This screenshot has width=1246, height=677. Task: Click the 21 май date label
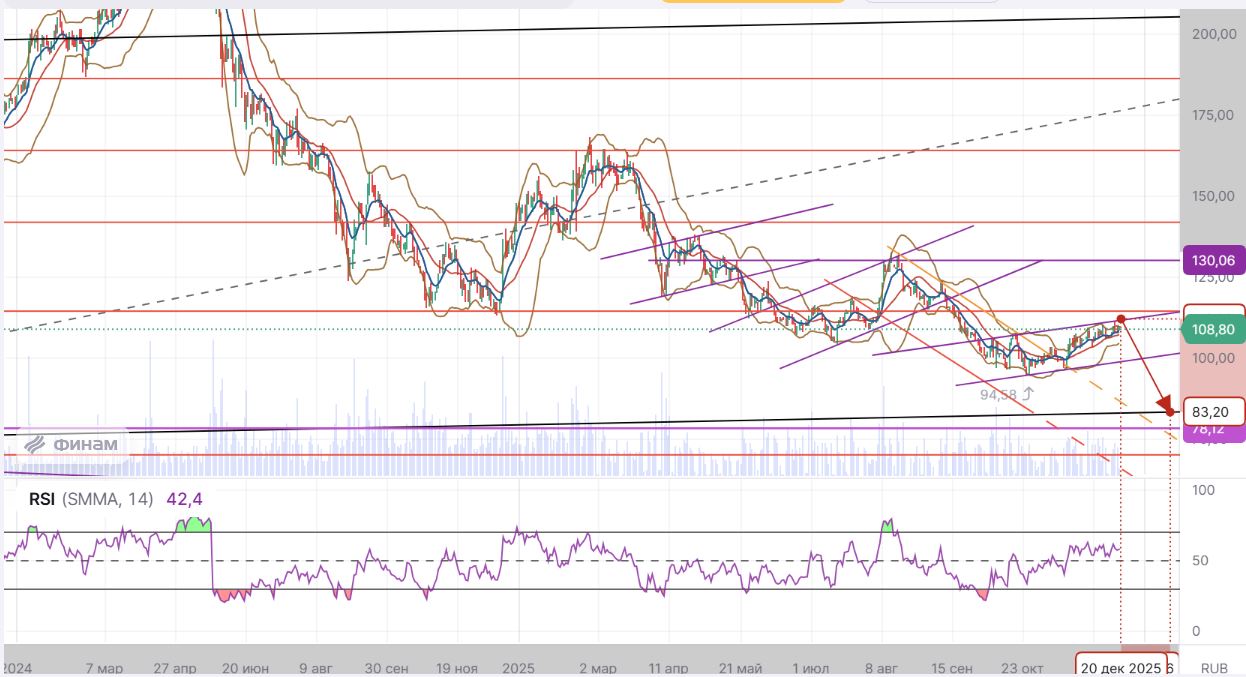pyautogui.click(x=741, y=667)
